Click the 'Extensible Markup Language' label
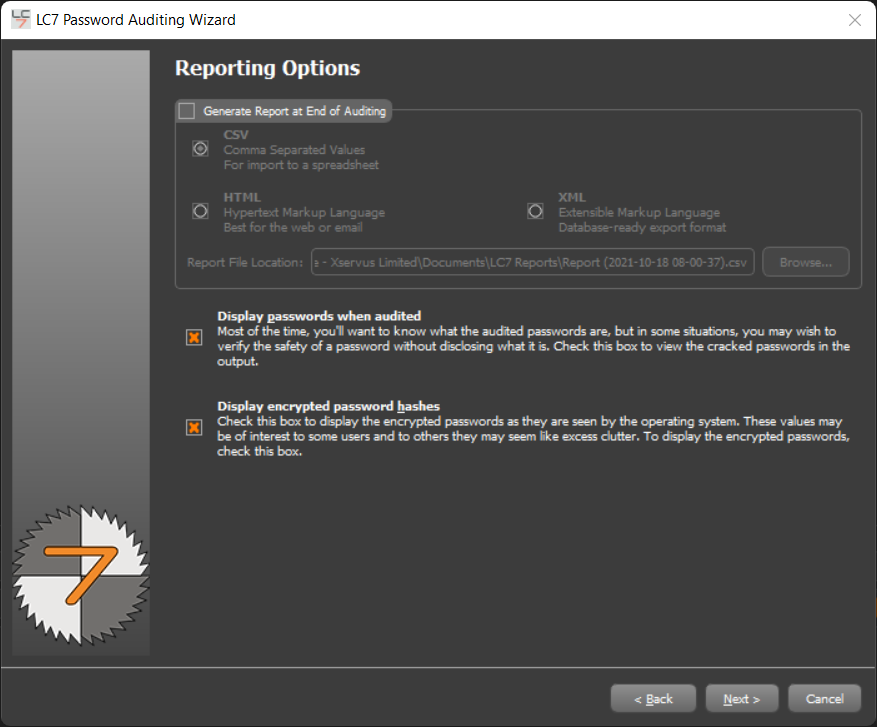The height and width of the screenshot is (727, 877). coord(639,213)
